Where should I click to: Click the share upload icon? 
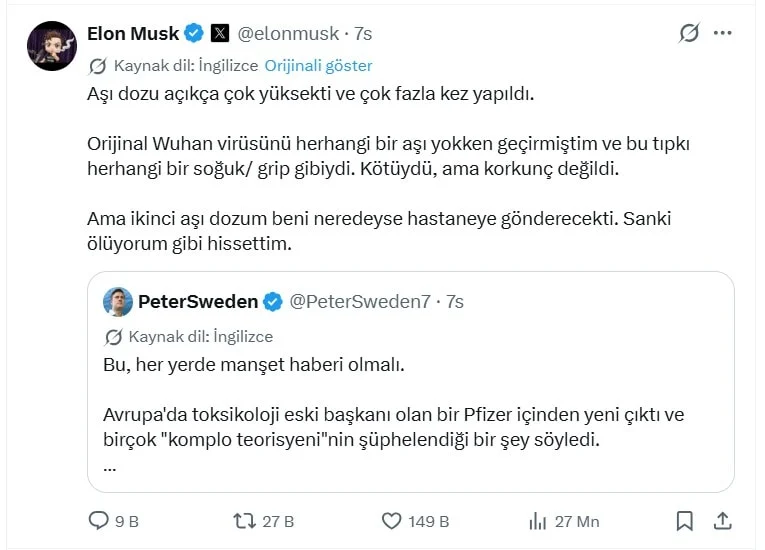click(723, 521)
